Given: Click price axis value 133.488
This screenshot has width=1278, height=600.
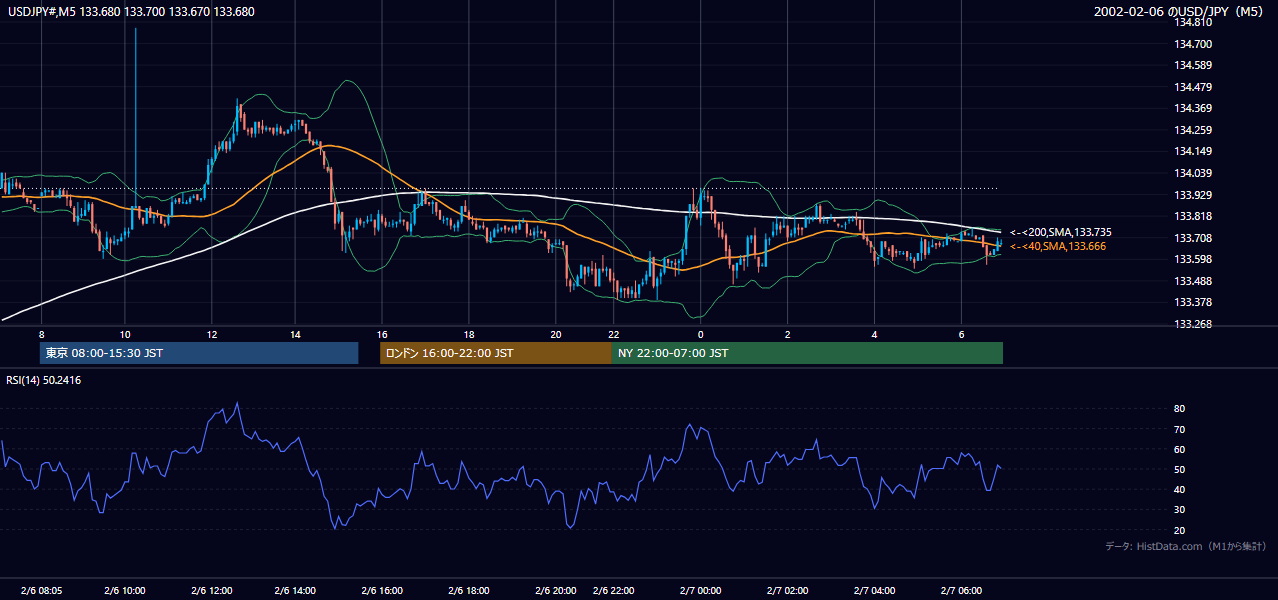Looking at the screenshot, I should pos(1192,281).
